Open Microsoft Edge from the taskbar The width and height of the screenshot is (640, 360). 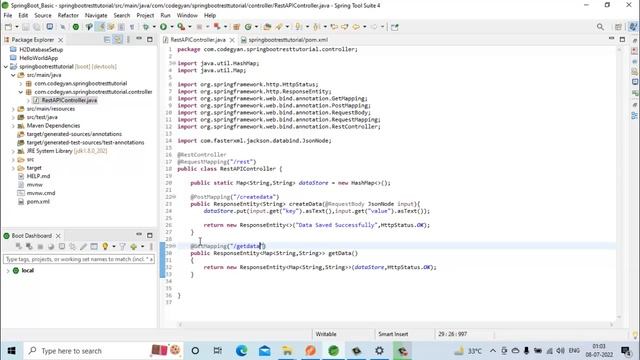click(242, 351)
